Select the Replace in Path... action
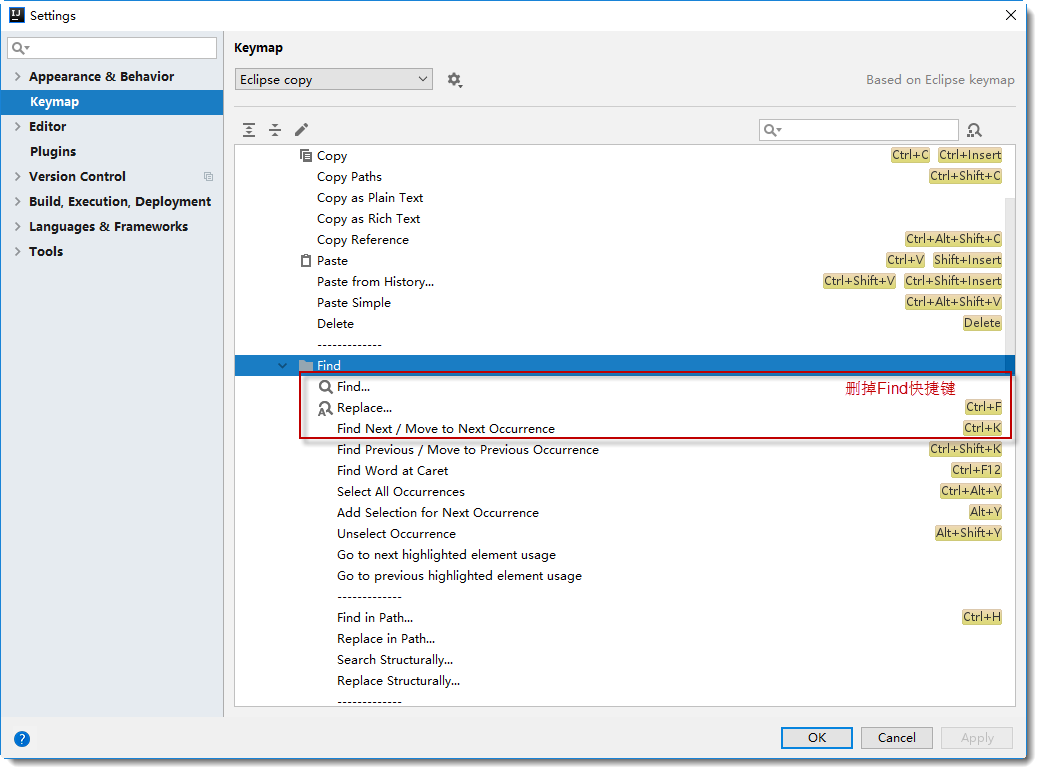Viewport: 1042px width, 774px height. pos(385,639)
